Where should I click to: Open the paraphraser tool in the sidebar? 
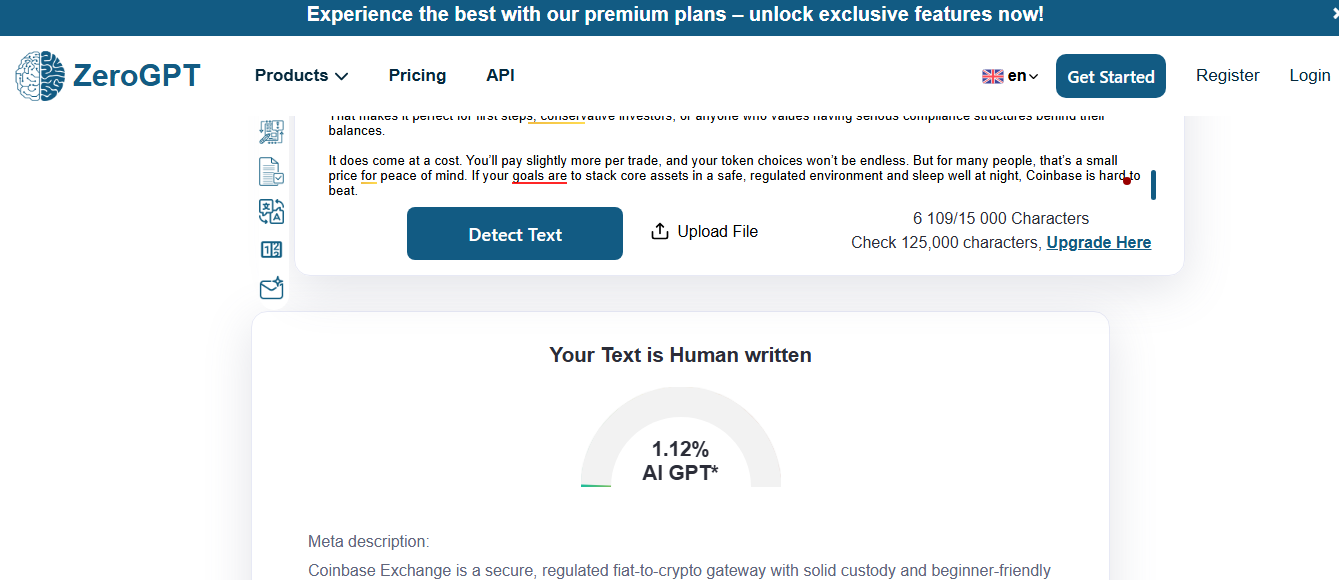pyautogui.click(x=271, y=132)
